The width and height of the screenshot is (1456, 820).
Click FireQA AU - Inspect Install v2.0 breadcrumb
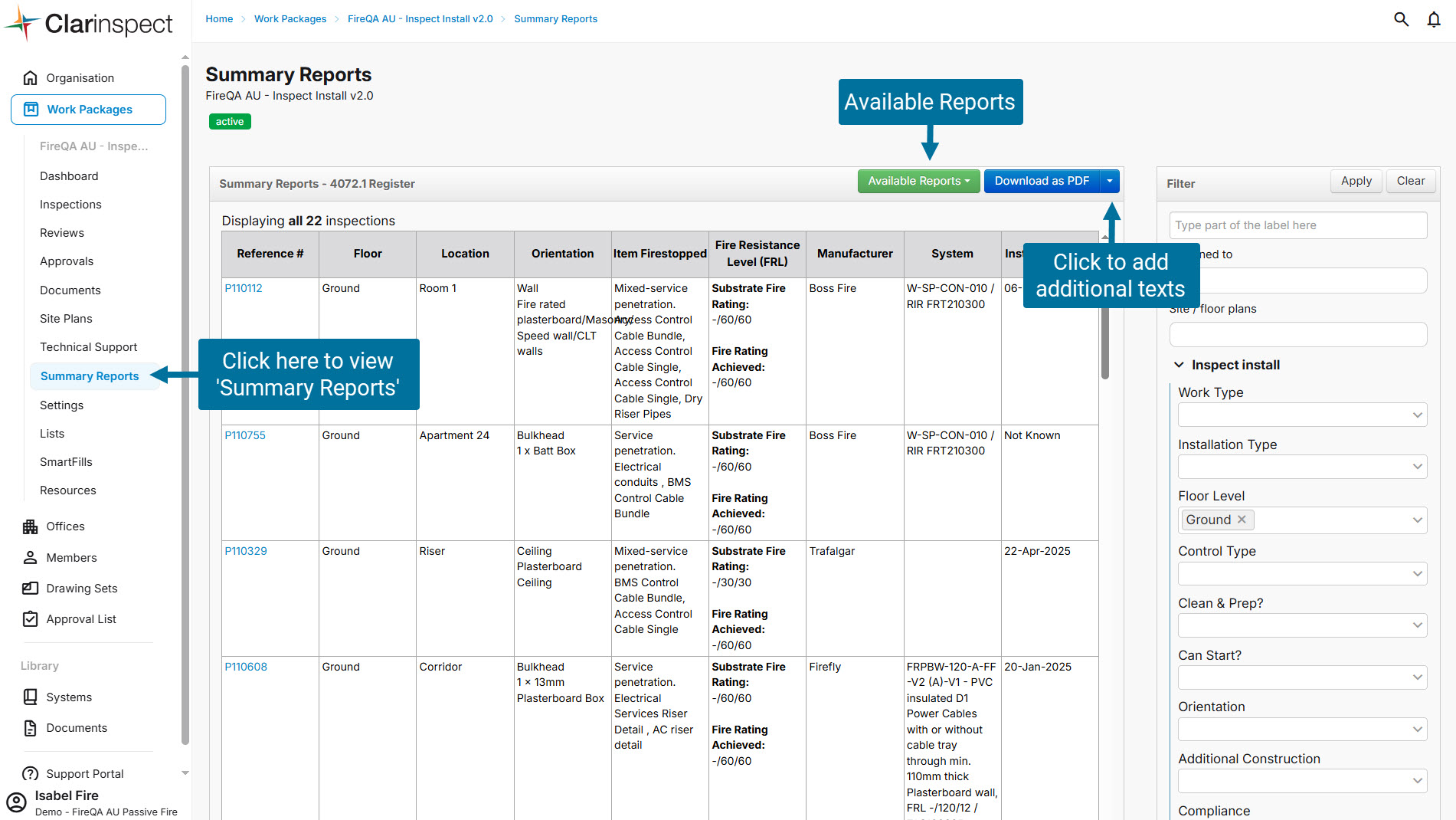point(420,18)
